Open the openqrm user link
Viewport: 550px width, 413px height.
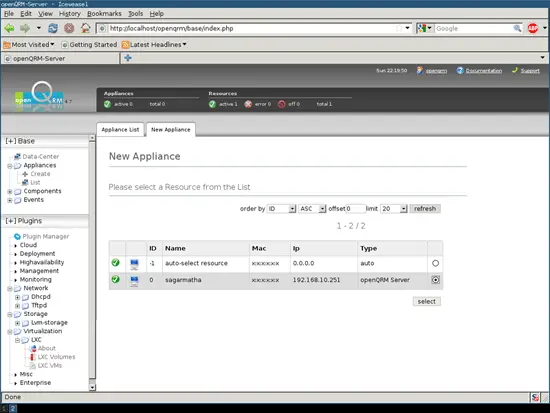click(436, 71)
